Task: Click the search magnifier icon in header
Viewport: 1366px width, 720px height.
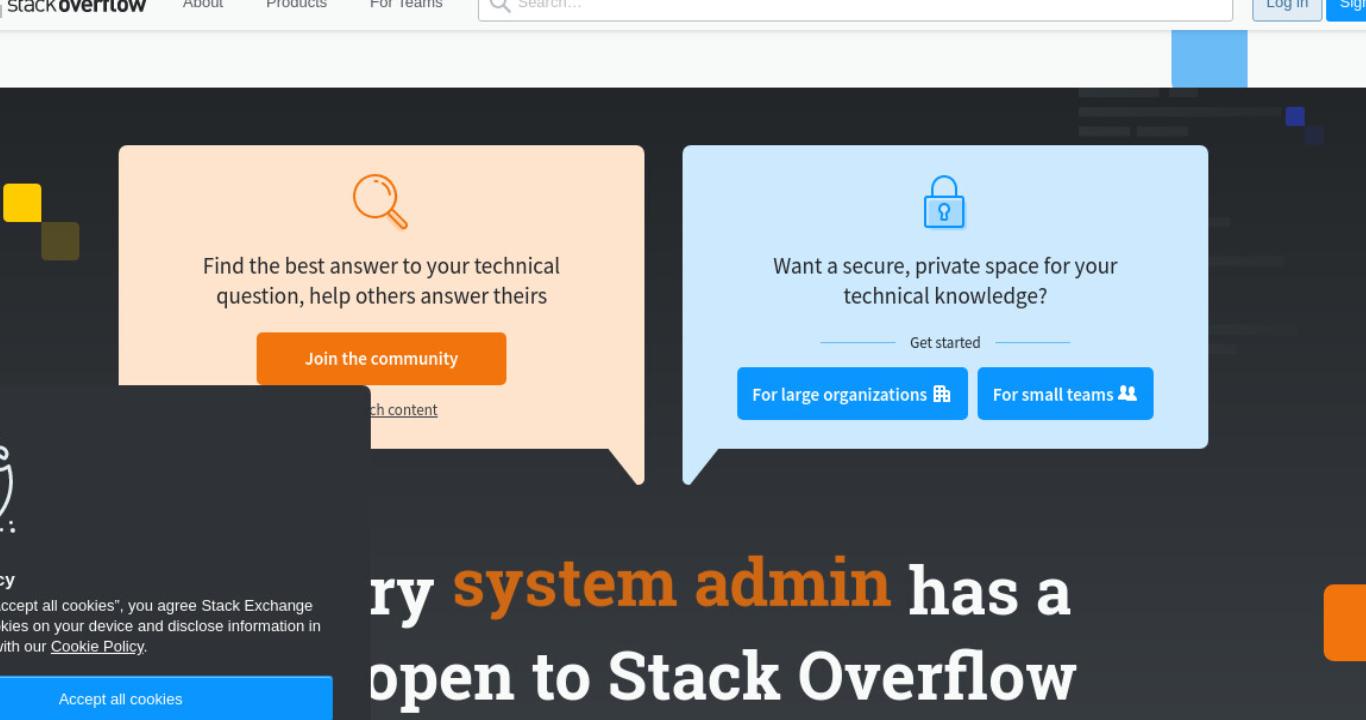Action: click(x=500, y=5)
